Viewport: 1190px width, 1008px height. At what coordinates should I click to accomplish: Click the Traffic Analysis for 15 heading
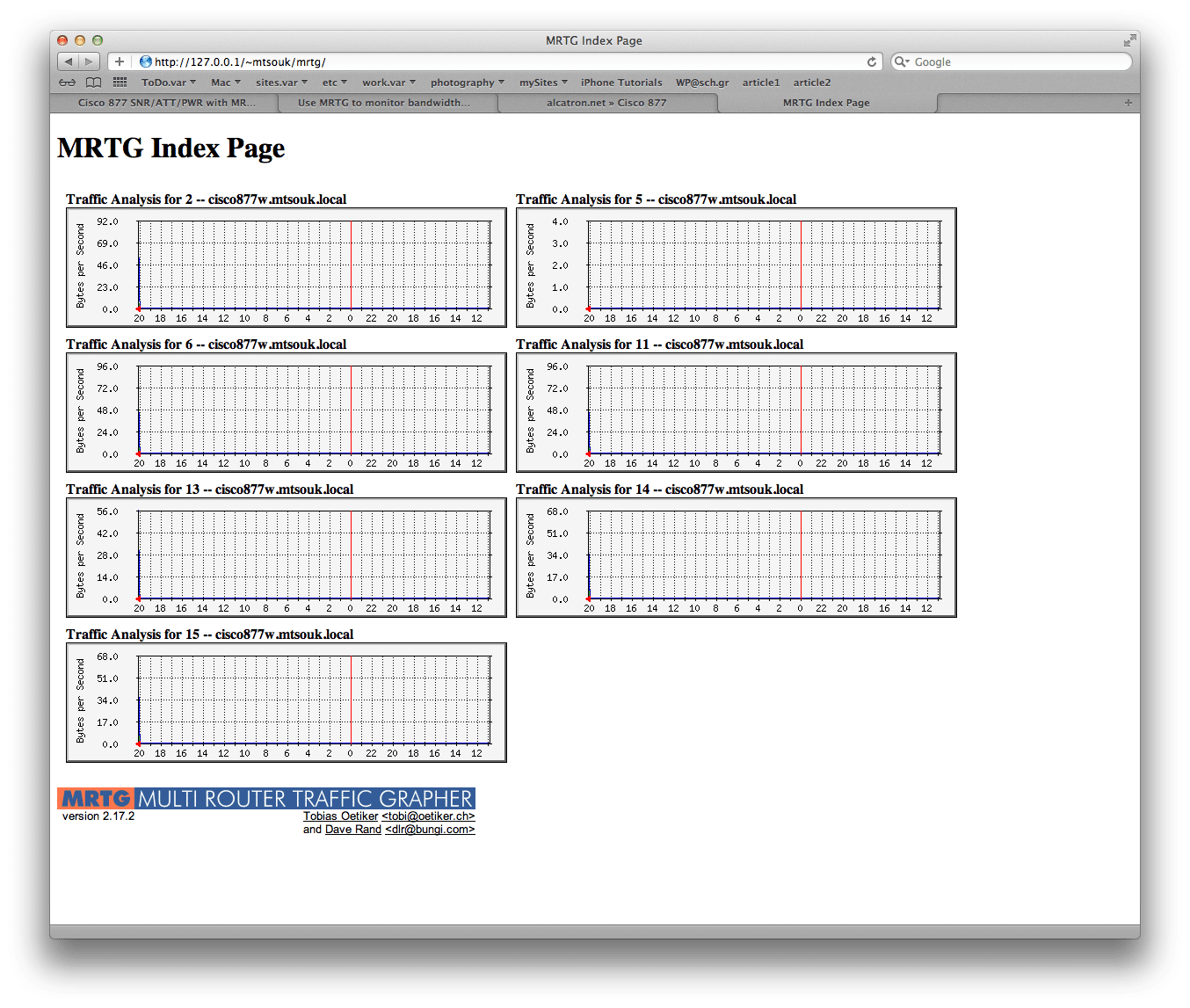coord(210,635)
